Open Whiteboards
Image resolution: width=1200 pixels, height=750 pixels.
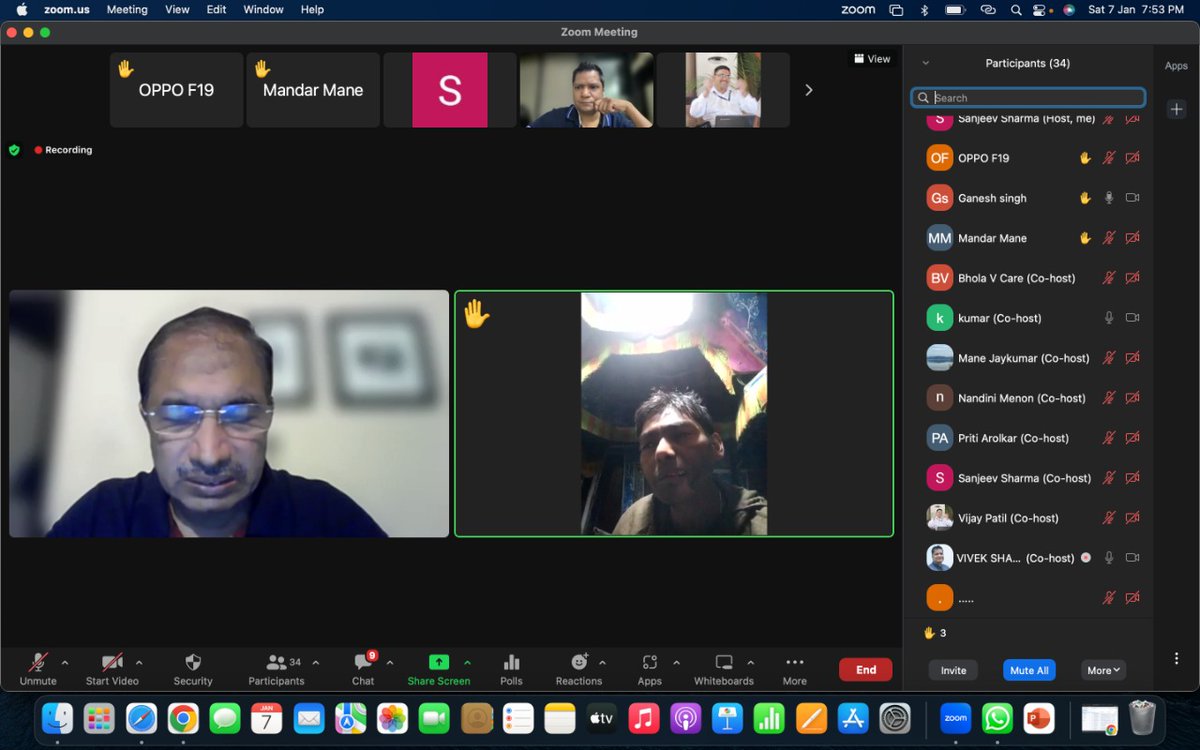[x=724, y=669]
